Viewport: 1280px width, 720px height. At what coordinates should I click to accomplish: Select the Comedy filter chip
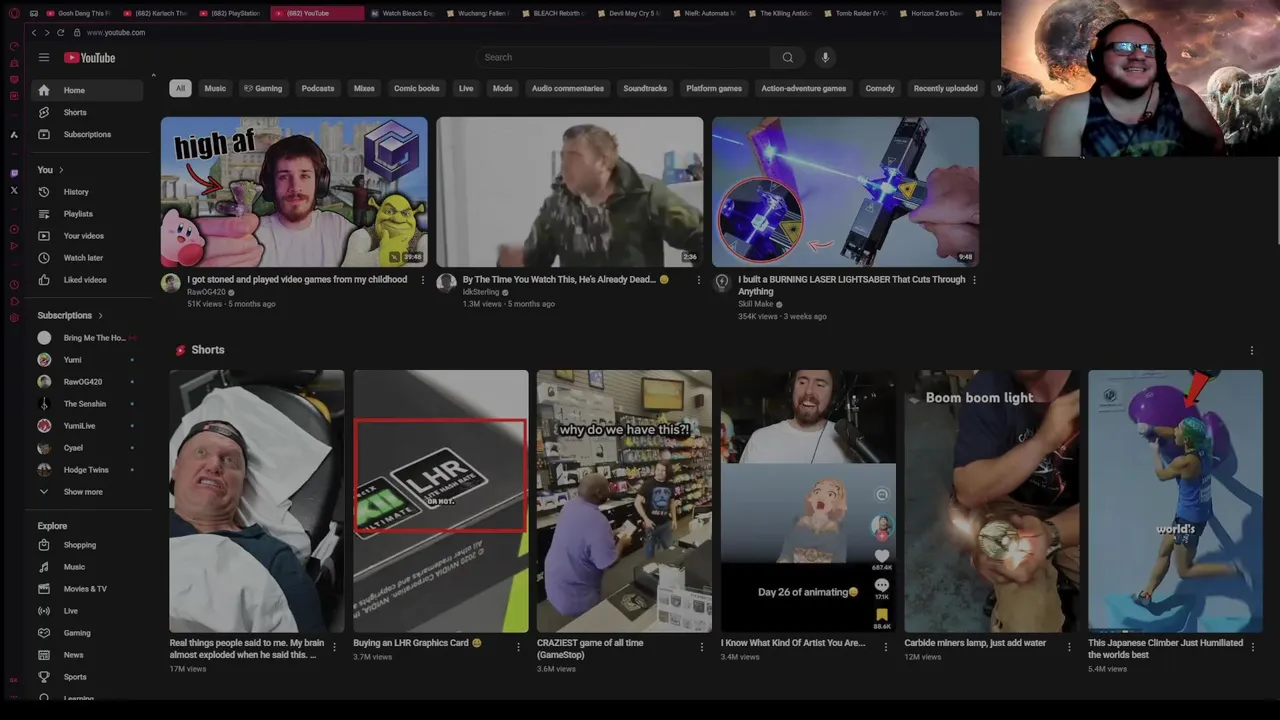point(880,88)
